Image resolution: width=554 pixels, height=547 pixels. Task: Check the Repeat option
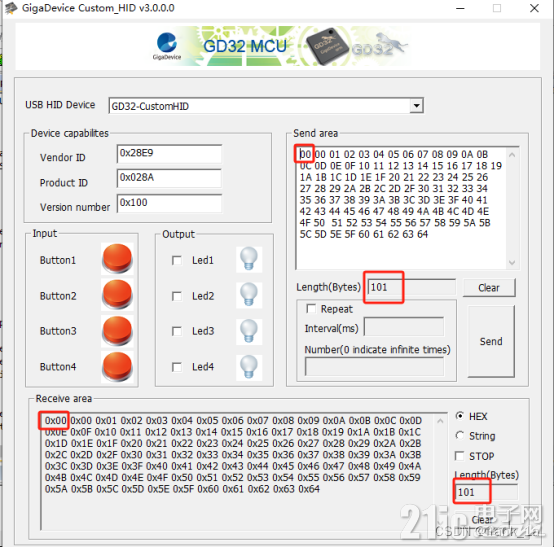pyautogui.click(x=311, y=309)
